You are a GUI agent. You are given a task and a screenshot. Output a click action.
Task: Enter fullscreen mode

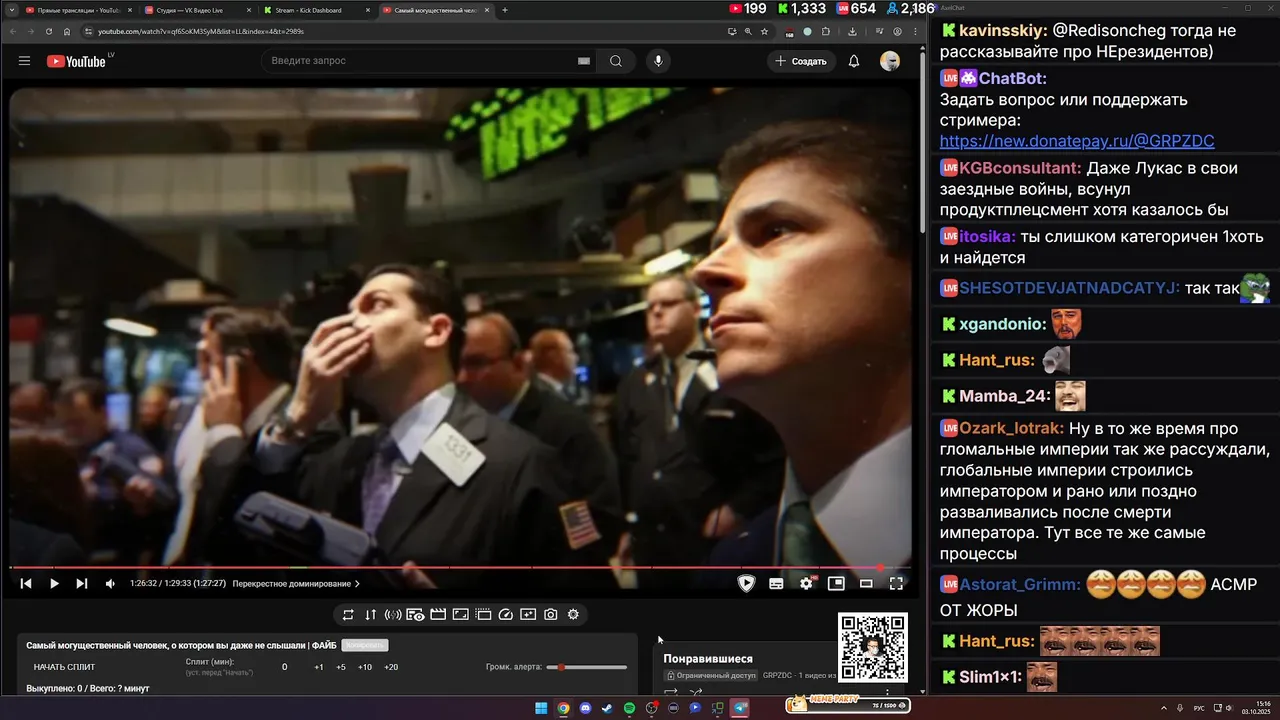tap(896, 584)
